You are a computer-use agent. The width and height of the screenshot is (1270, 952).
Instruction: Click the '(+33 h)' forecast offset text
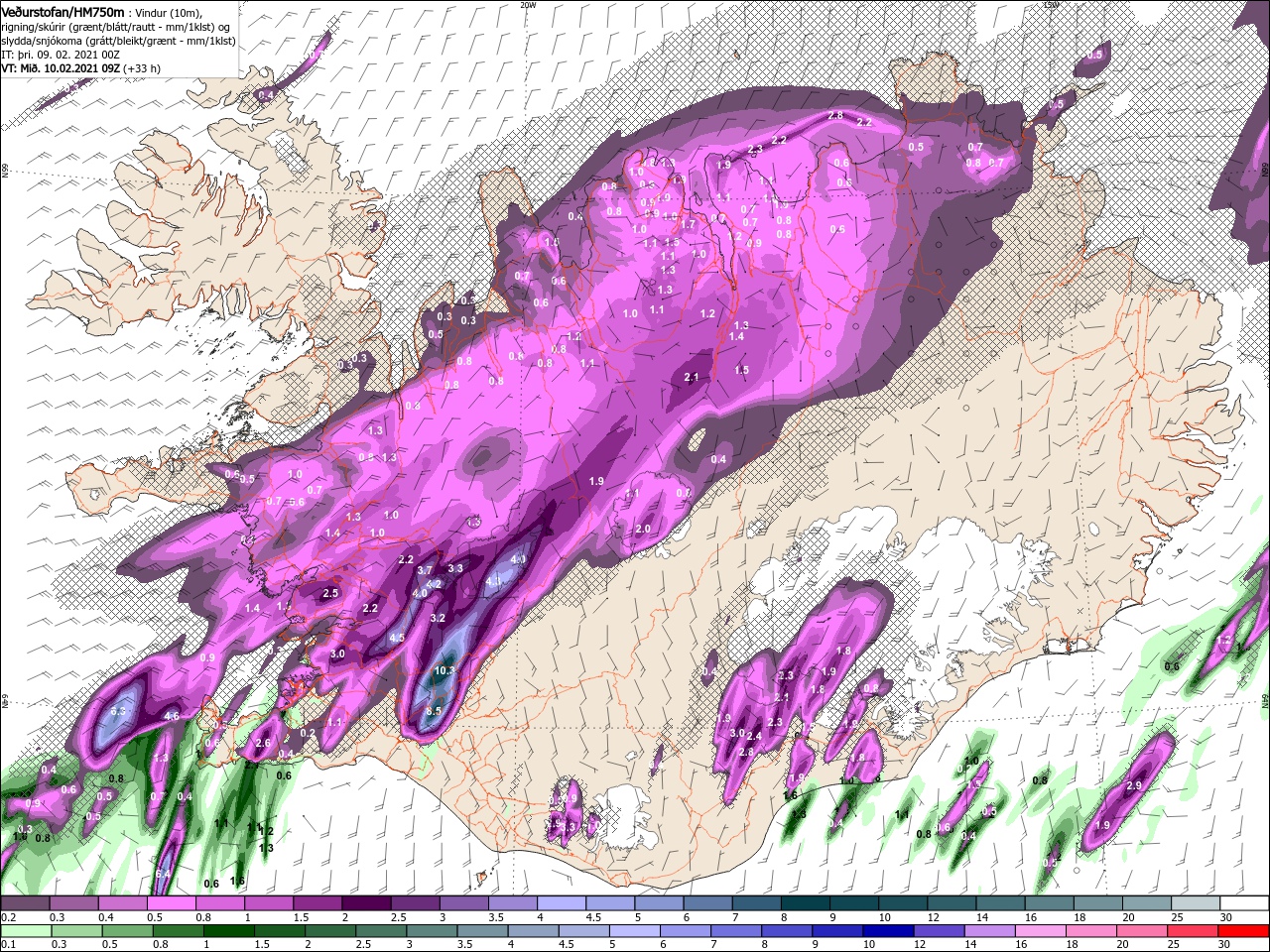pos(142,68)
